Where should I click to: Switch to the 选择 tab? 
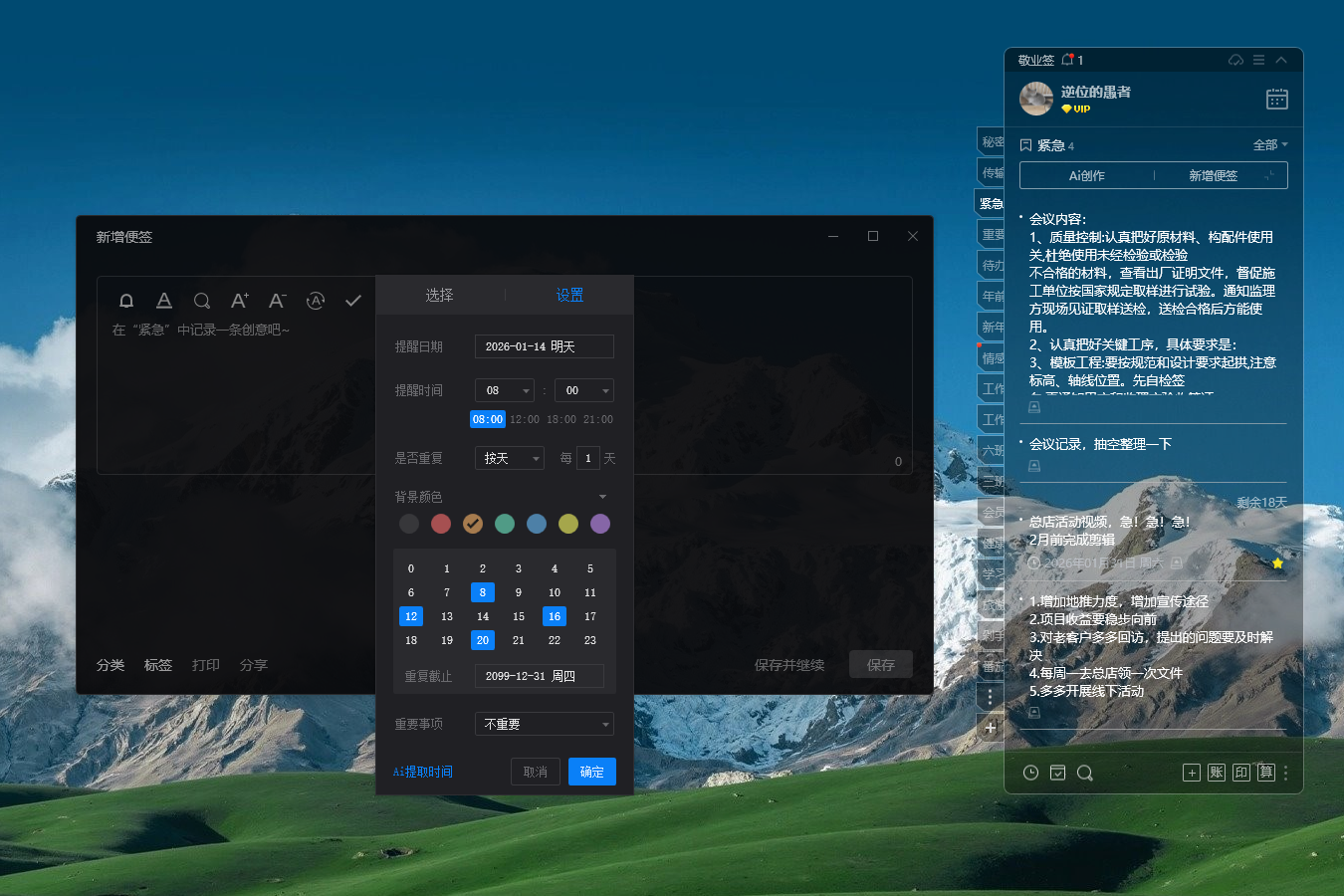(x=439, y=295)
